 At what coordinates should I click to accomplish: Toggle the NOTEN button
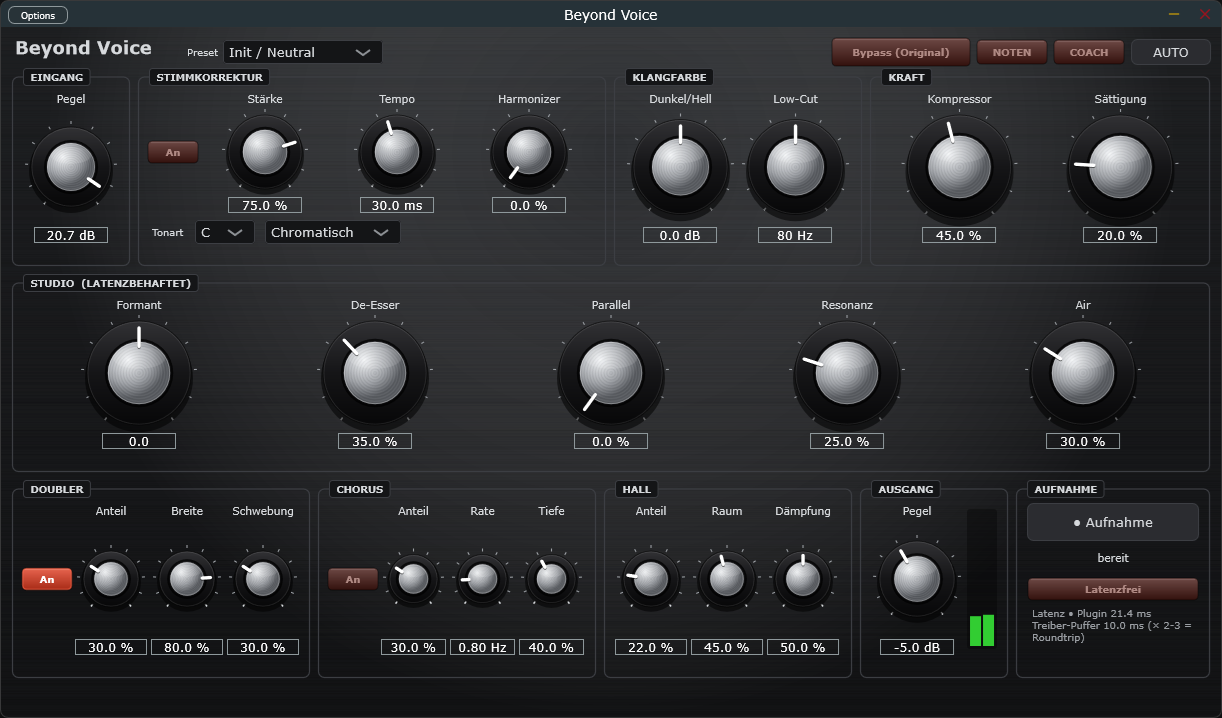point(1012,52)
